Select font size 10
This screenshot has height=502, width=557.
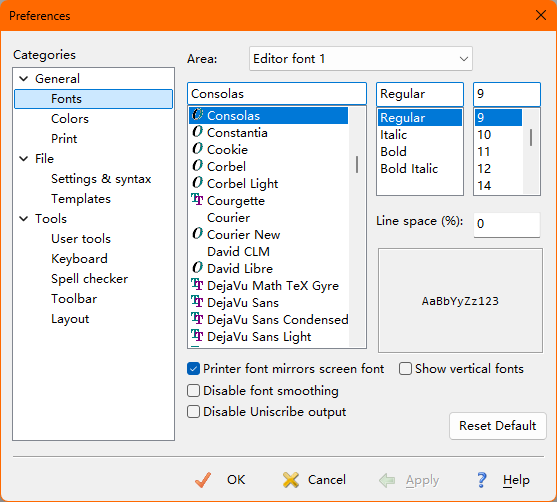pos(498,135)
